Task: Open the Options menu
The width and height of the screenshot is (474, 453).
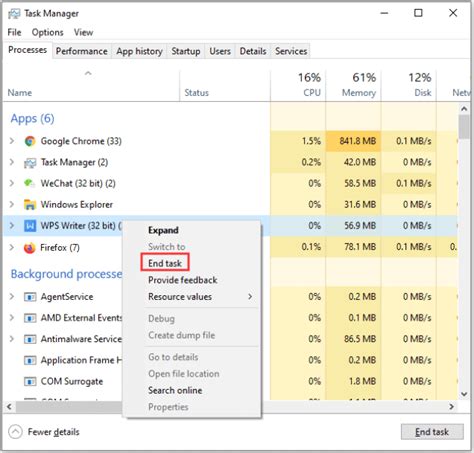Action: (47, 32)
